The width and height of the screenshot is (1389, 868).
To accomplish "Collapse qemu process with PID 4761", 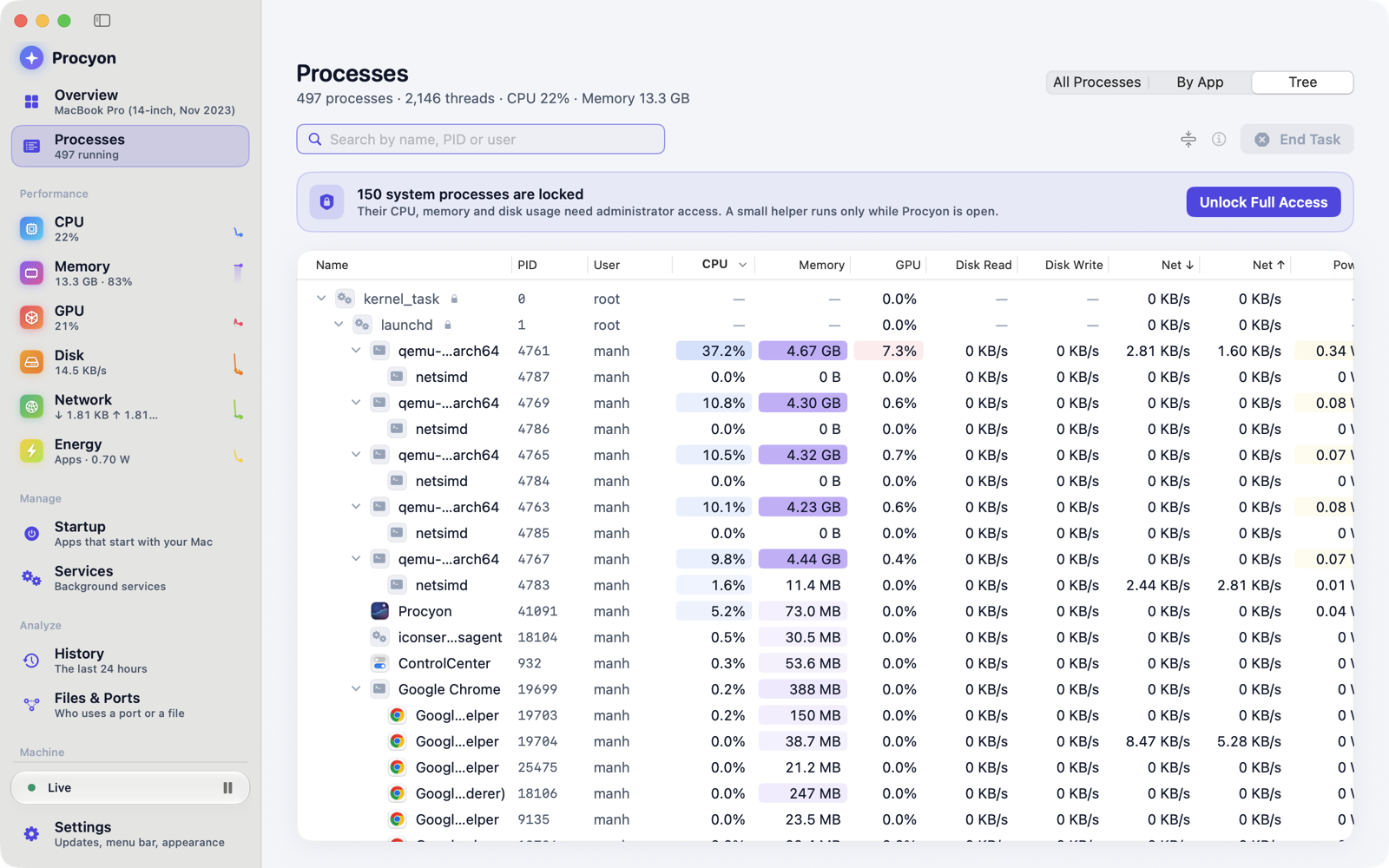I will point(356,351).
